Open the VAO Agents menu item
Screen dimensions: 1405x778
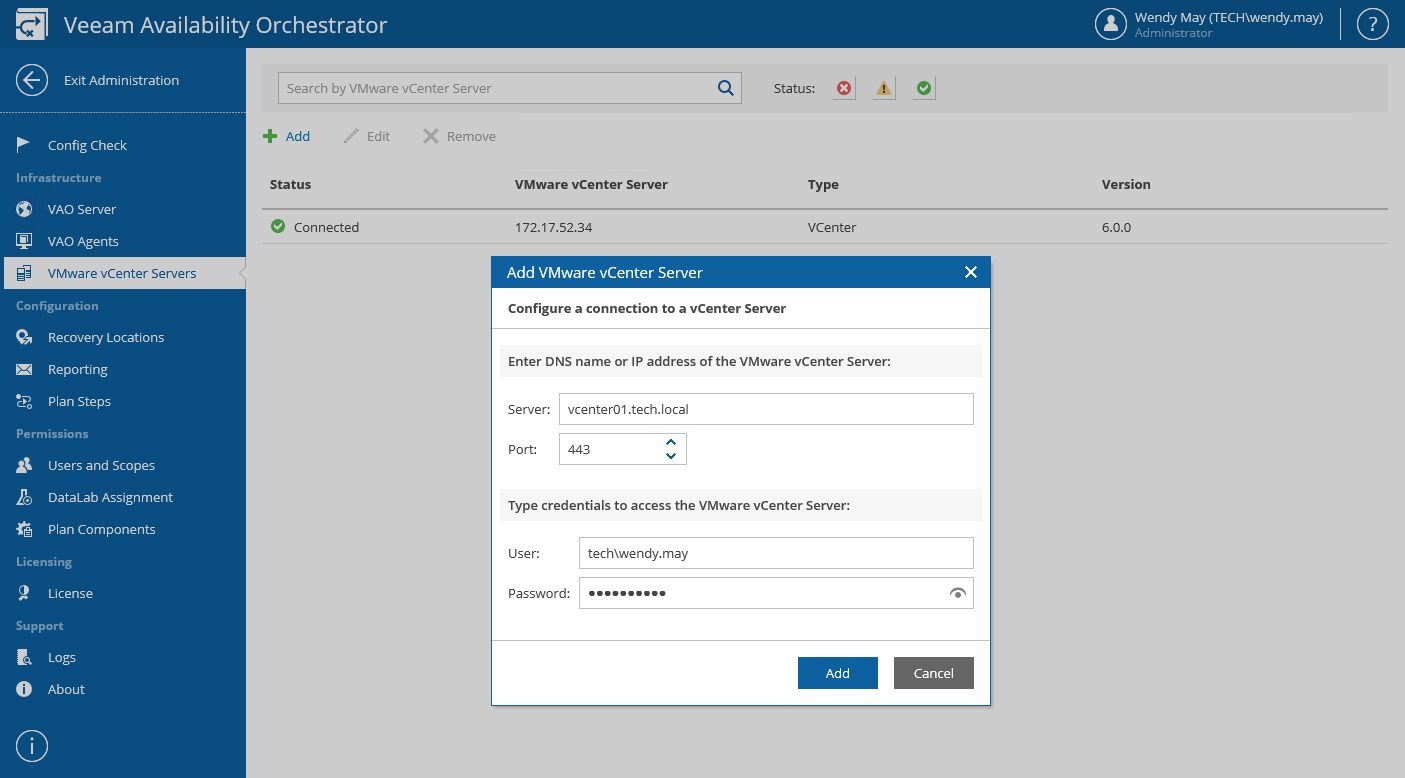click(83, 241)
